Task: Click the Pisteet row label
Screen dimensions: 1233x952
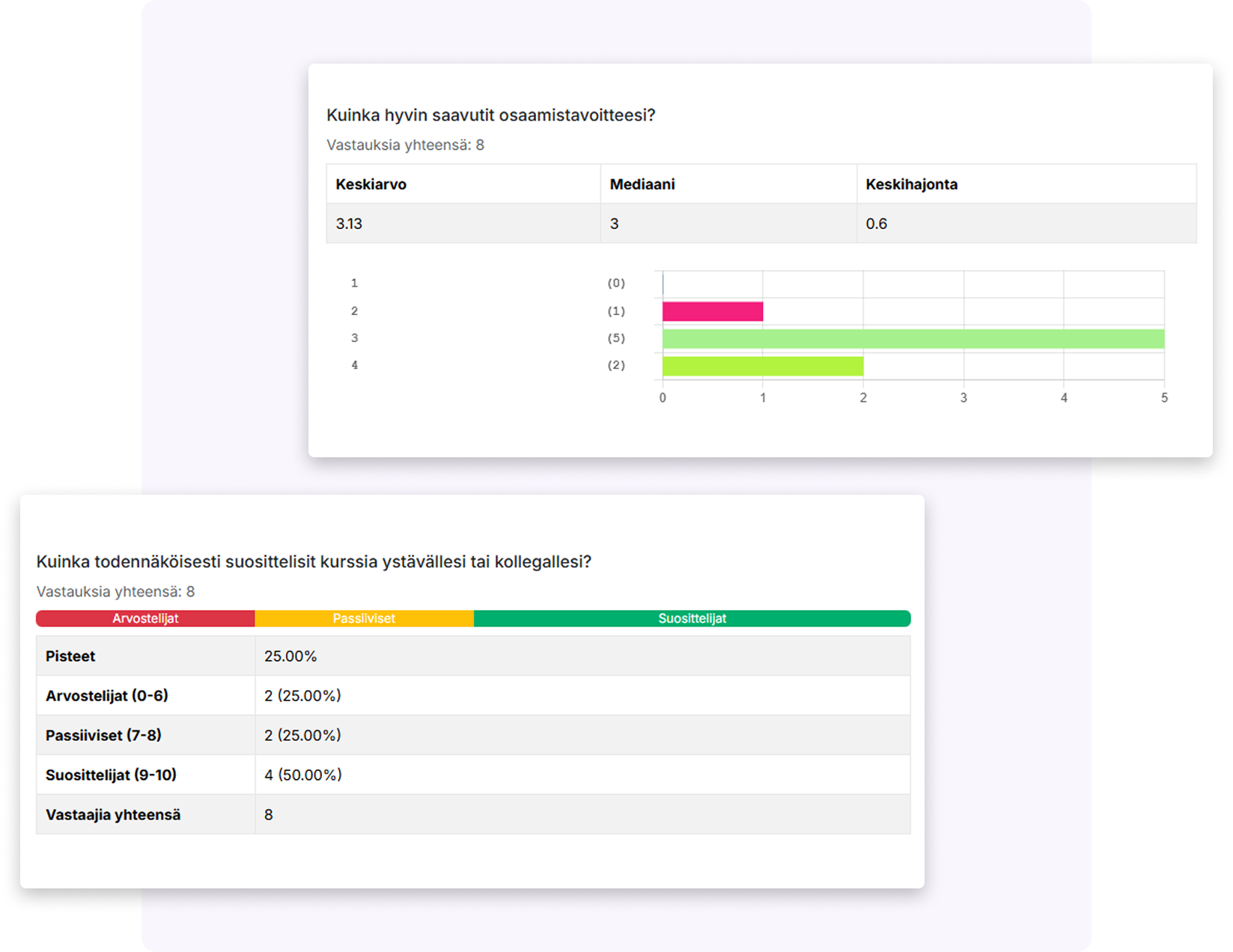Action: [70, 656]
